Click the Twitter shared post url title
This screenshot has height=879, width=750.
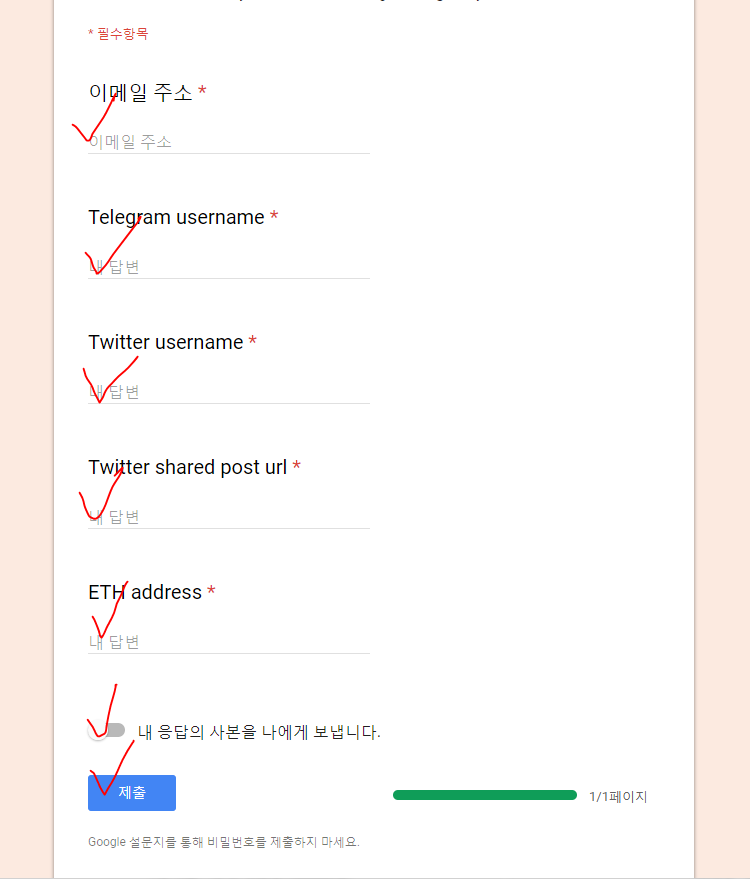[x=187, y=468]
